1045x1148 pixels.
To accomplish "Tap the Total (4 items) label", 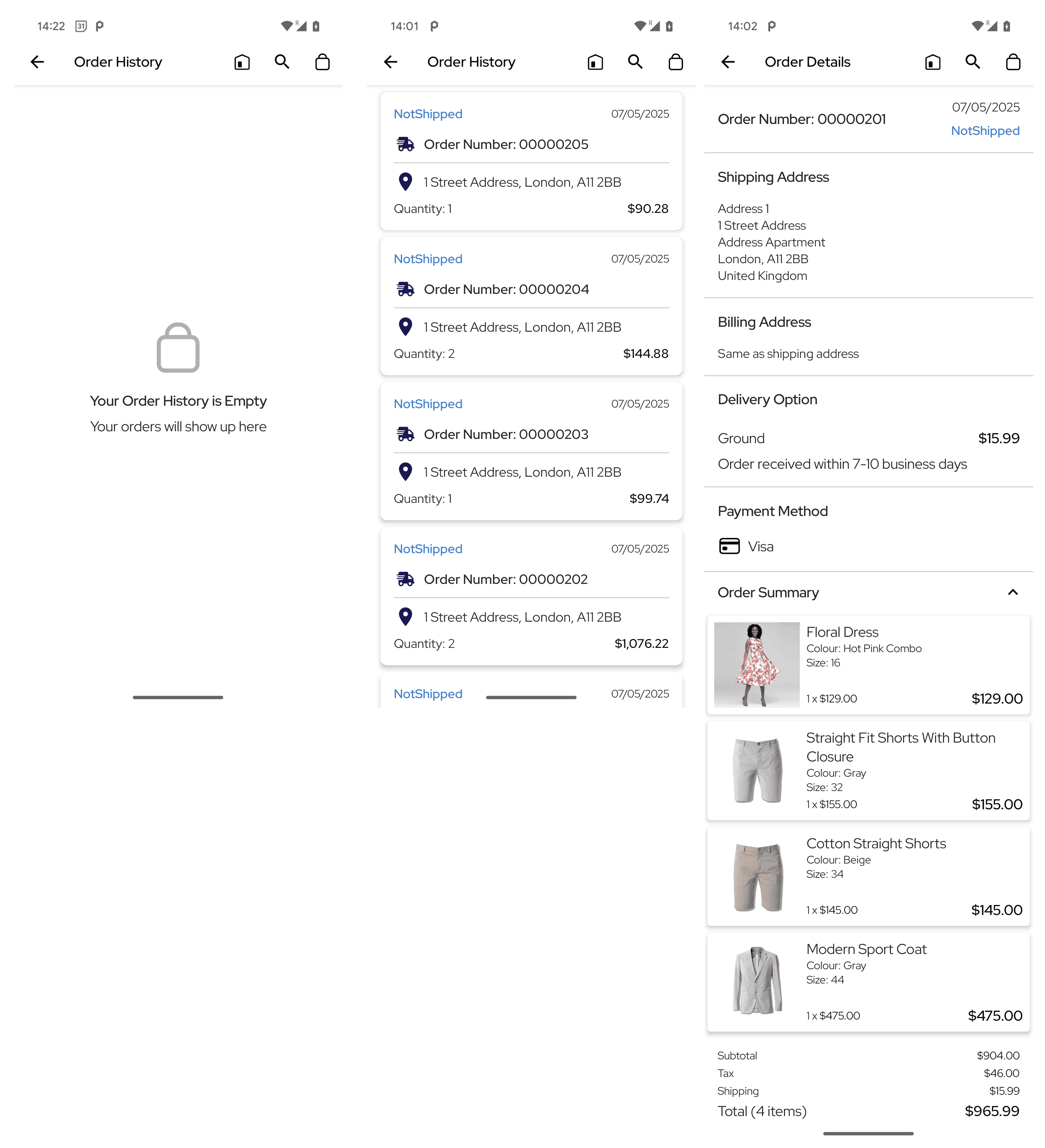I will pyautogui.click(x=762, y=1111).
